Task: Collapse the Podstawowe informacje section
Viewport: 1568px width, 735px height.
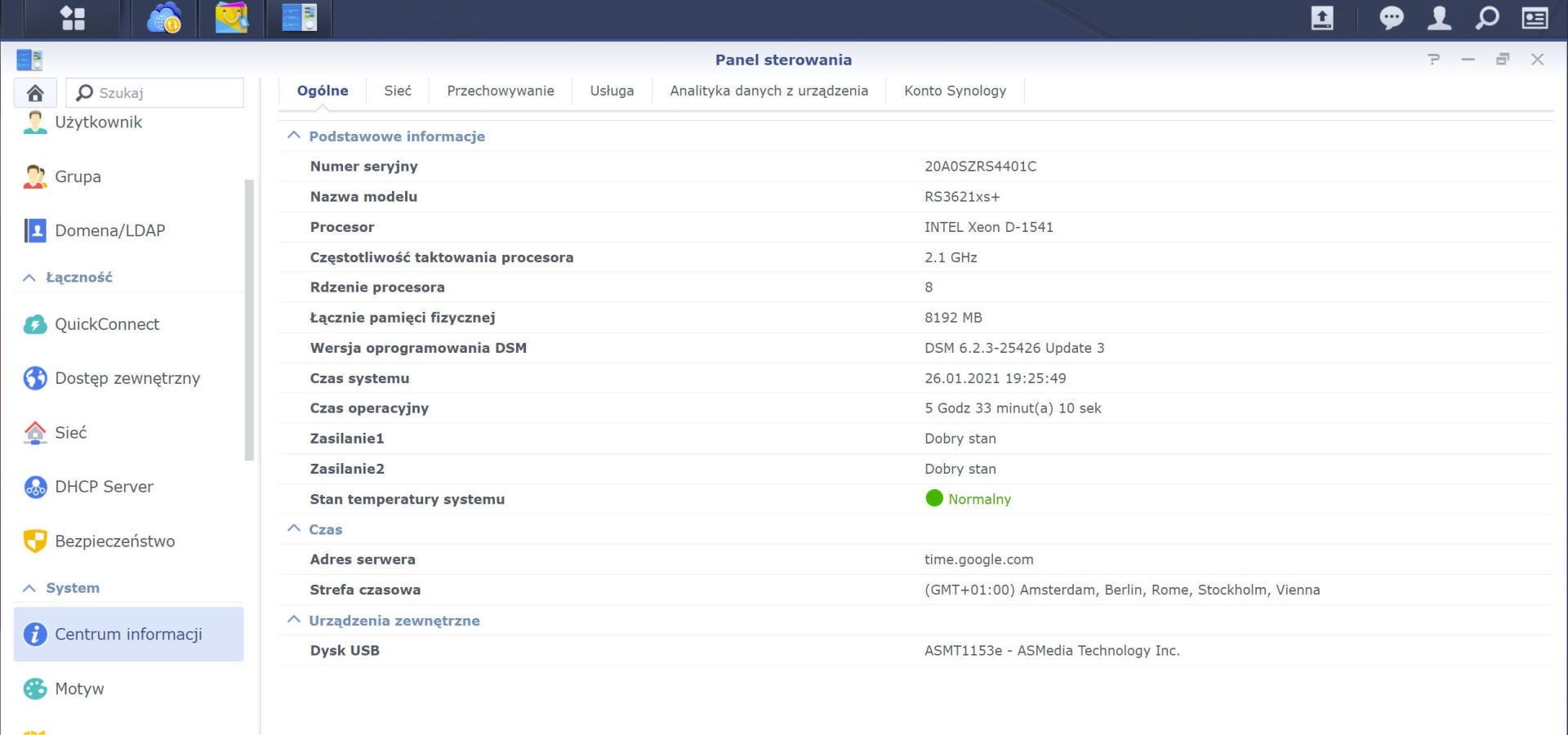Action: [294, 136]
